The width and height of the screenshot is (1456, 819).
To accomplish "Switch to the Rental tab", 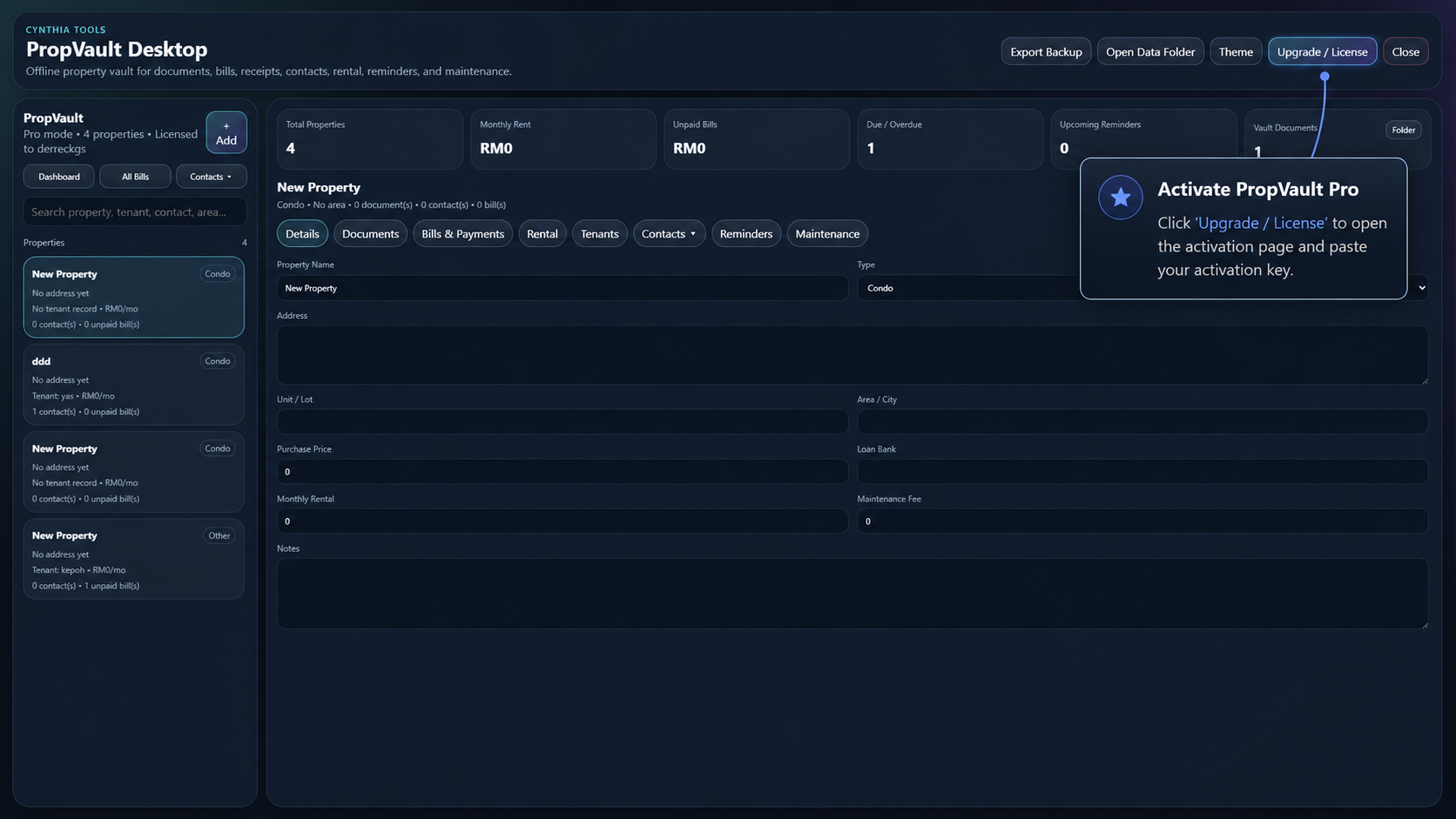I will tap(542, 233).
